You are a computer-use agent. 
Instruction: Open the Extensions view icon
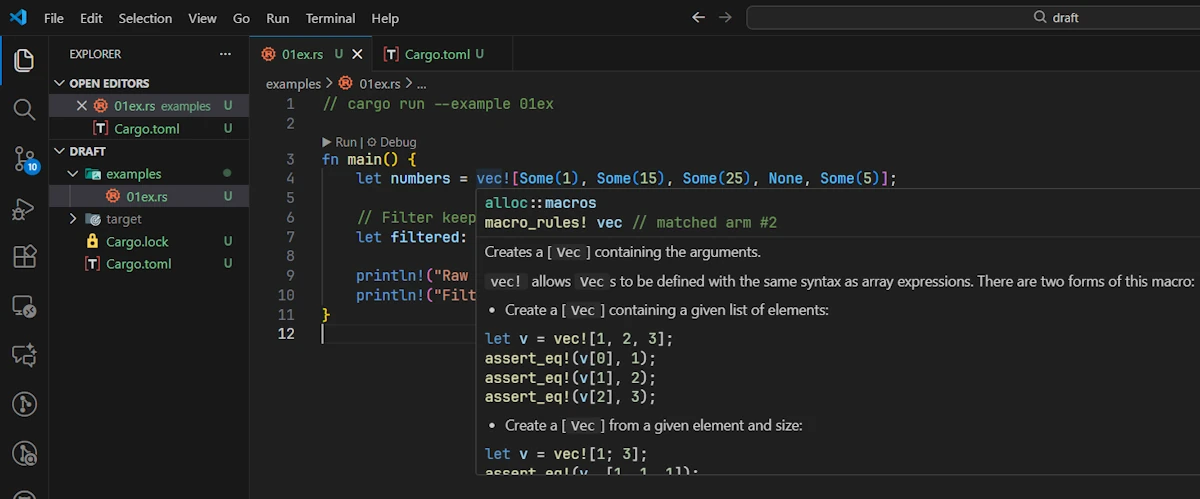24,257
